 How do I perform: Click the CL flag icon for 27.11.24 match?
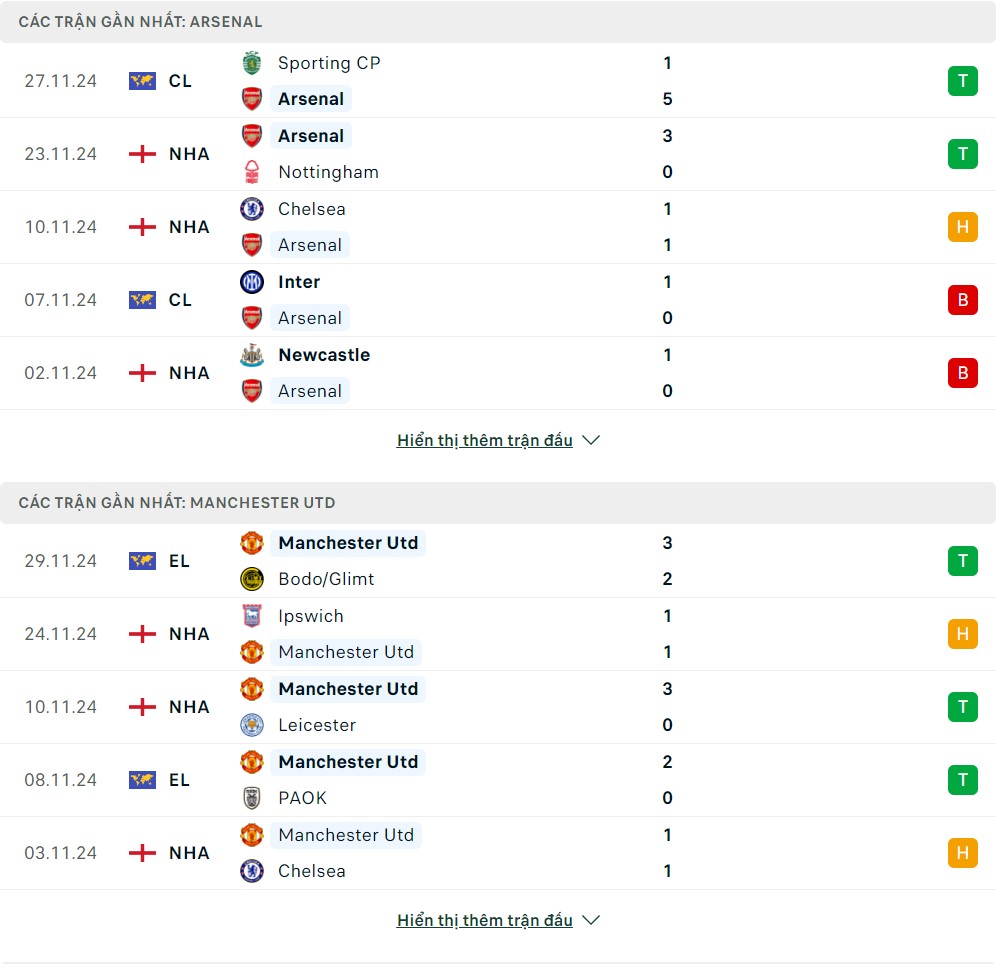coord(142,81)
